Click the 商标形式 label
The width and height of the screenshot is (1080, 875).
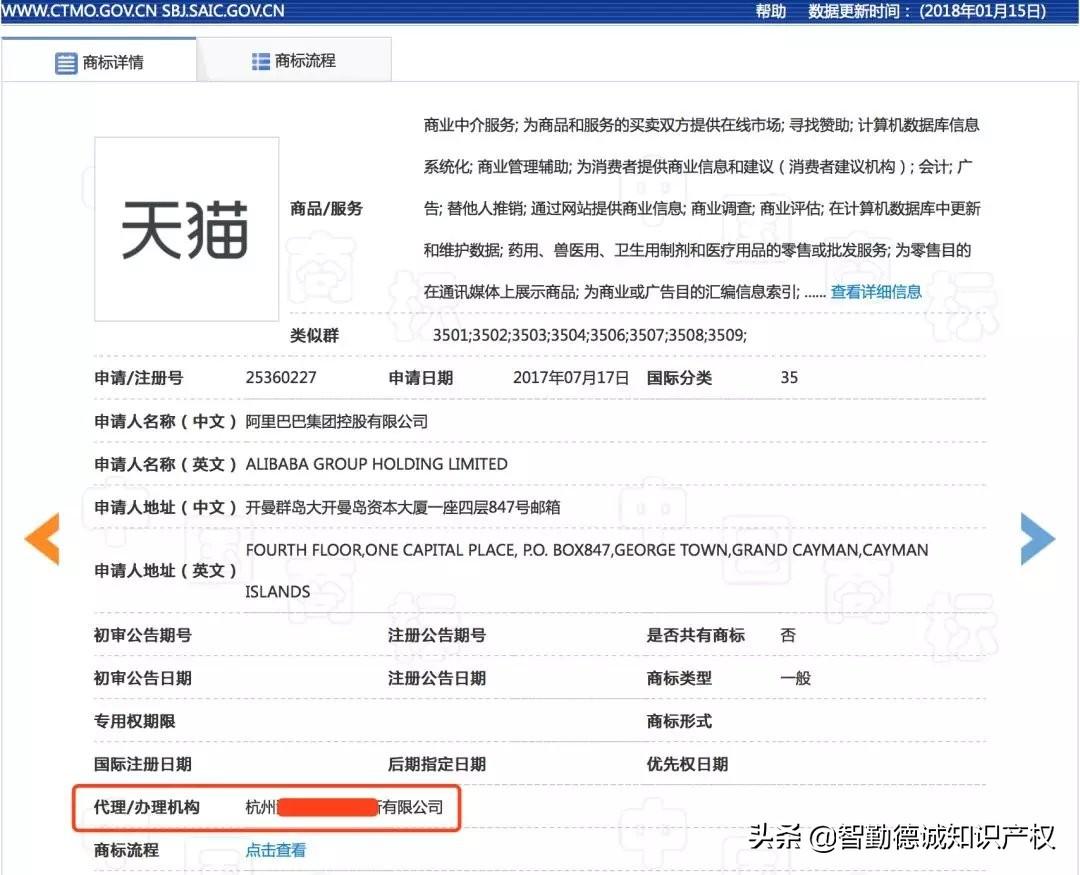[x=679, y=721]
